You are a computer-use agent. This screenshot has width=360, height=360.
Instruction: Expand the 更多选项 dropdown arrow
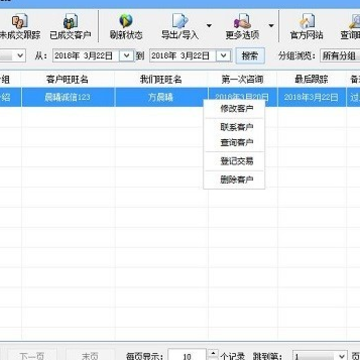pos(271,26)
